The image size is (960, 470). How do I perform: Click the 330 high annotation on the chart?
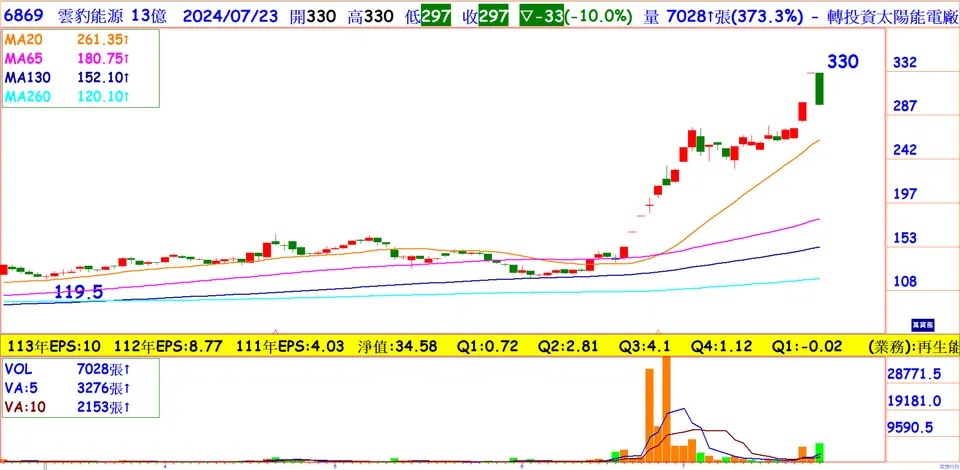843,61
